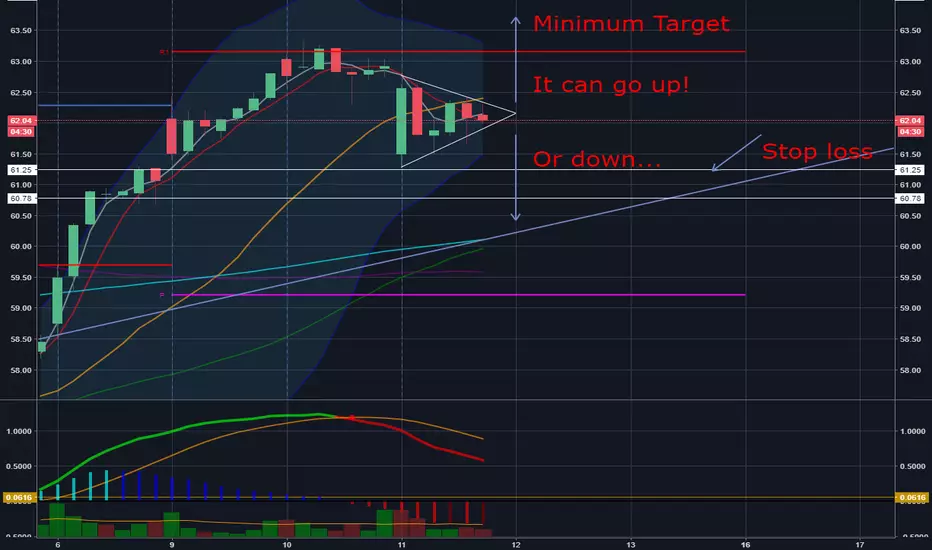Click 62.50 on the left price scale

[x=21, y=93]
